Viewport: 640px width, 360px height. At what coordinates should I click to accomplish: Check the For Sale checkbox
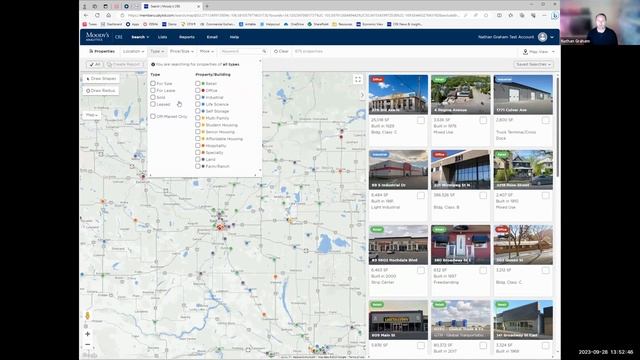pos(153,83)
